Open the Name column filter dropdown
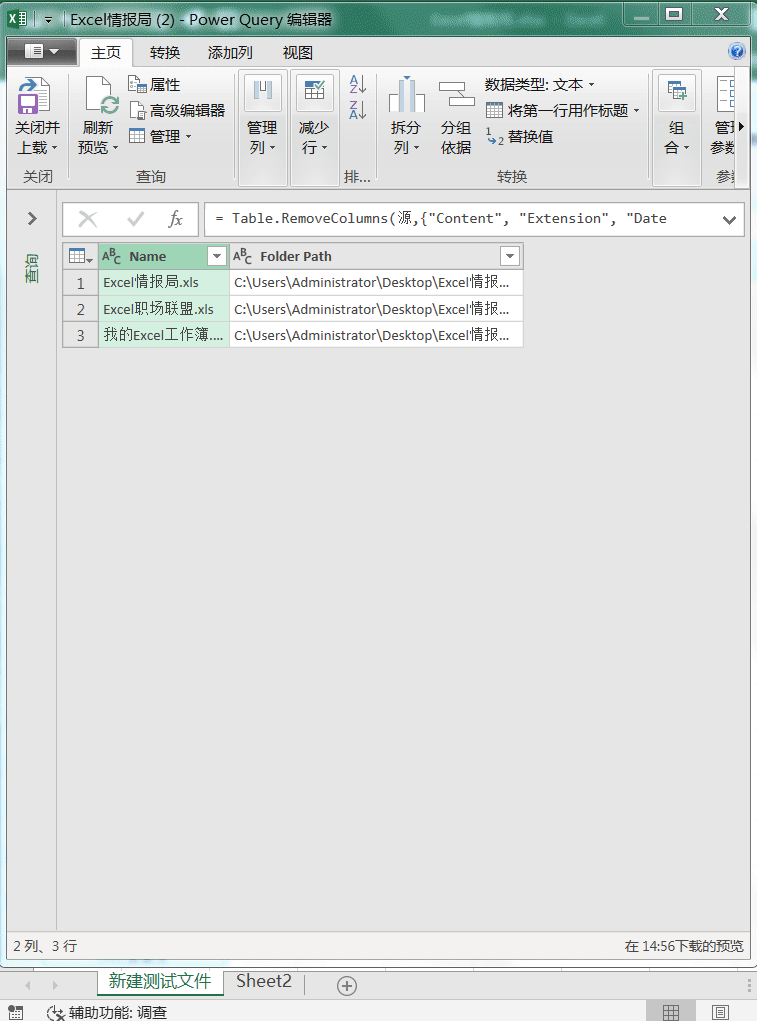Image resolution: width=757 pixels, height=1021 pixels. (x=217, y=257)
